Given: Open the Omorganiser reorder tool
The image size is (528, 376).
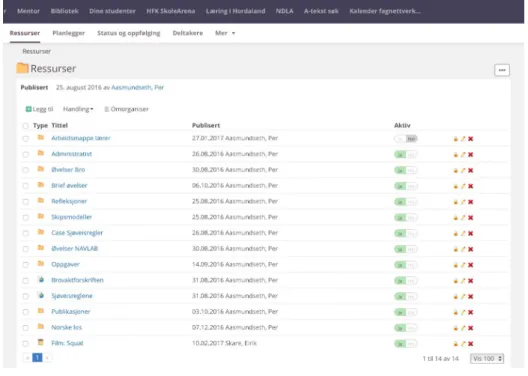Looking at the screenshot, I should (126, 109).
